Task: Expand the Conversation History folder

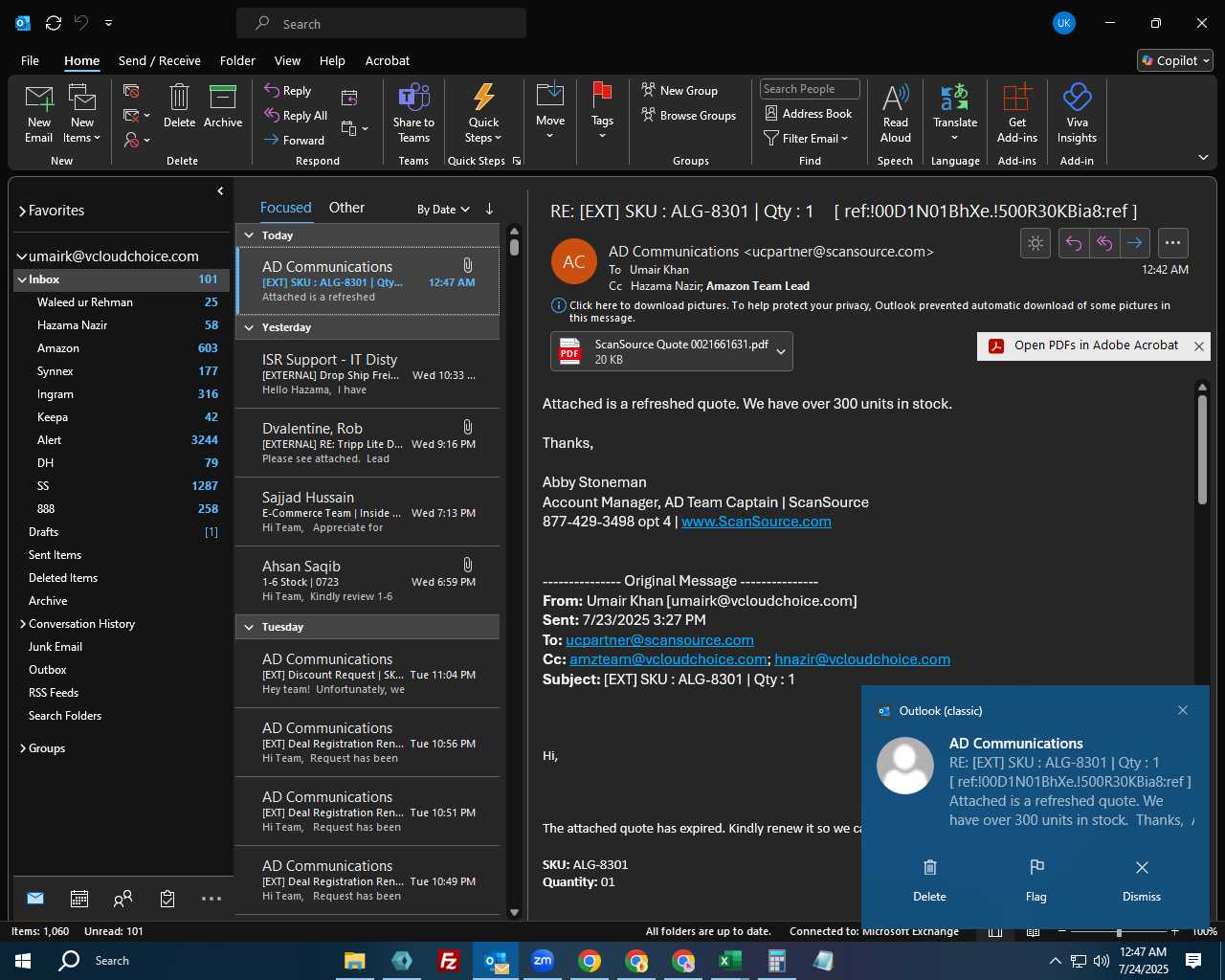Action: [22, 624]
